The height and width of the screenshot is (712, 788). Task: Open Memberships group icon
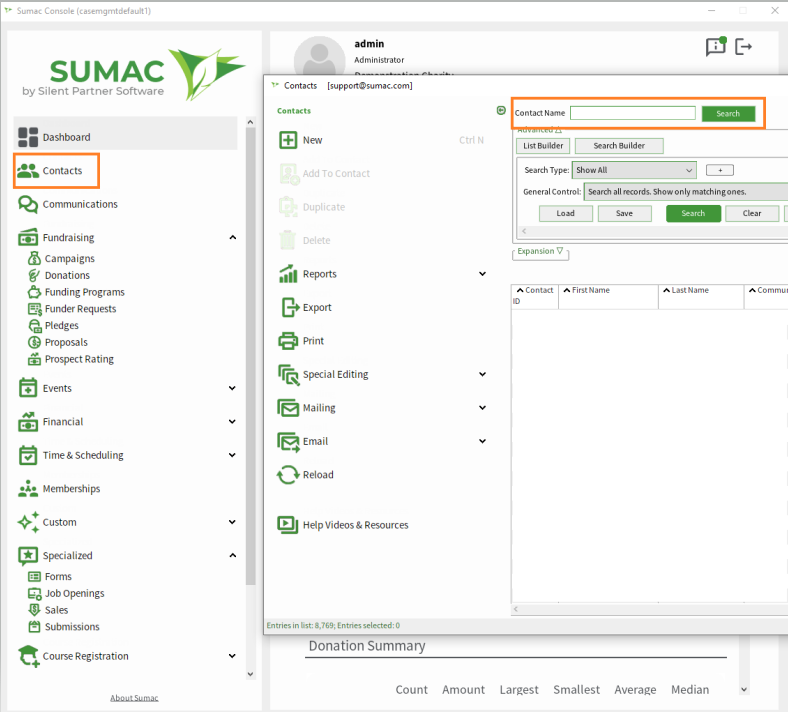(28, 488)
